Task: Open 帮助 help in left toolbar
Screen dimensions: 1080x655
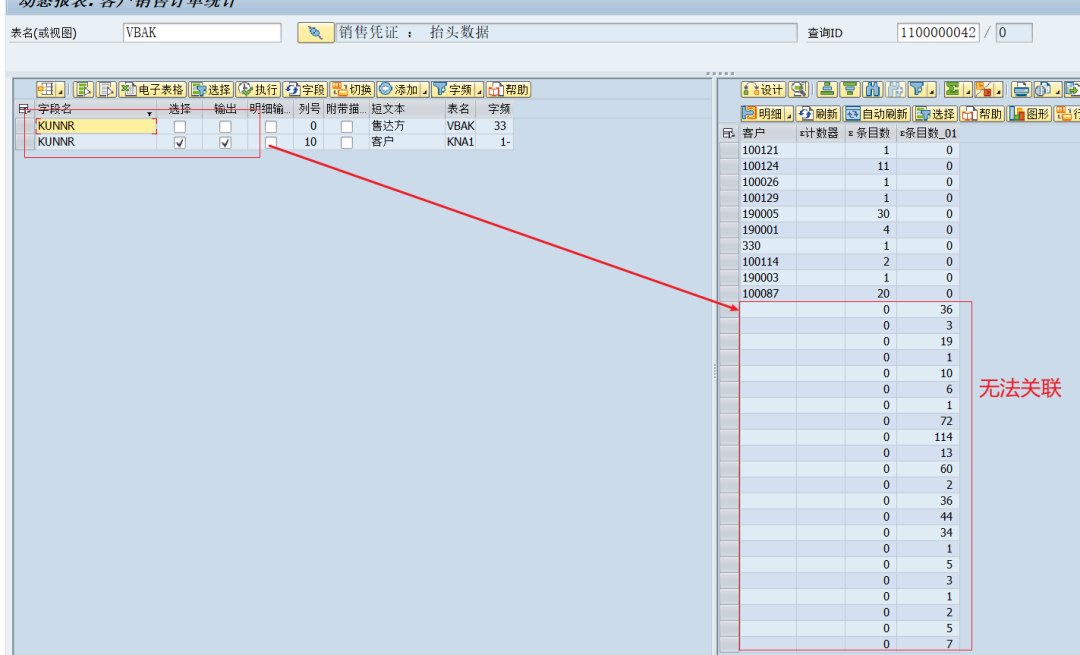Action: [509, 90]
